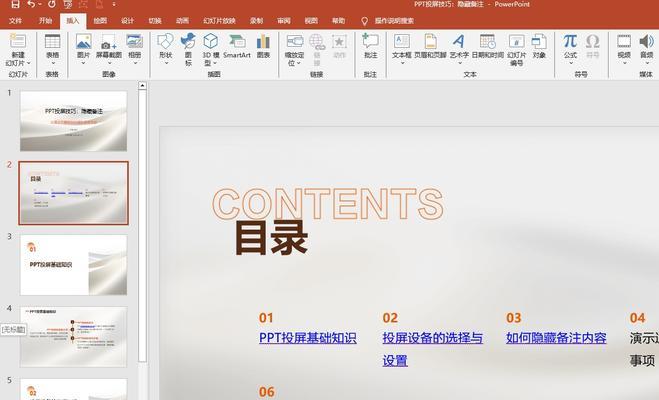Image resolution: width=659 pixels, height=400 pixels.
Task: Click the slide panel scroll-up arrow
Action: [142, 86]
